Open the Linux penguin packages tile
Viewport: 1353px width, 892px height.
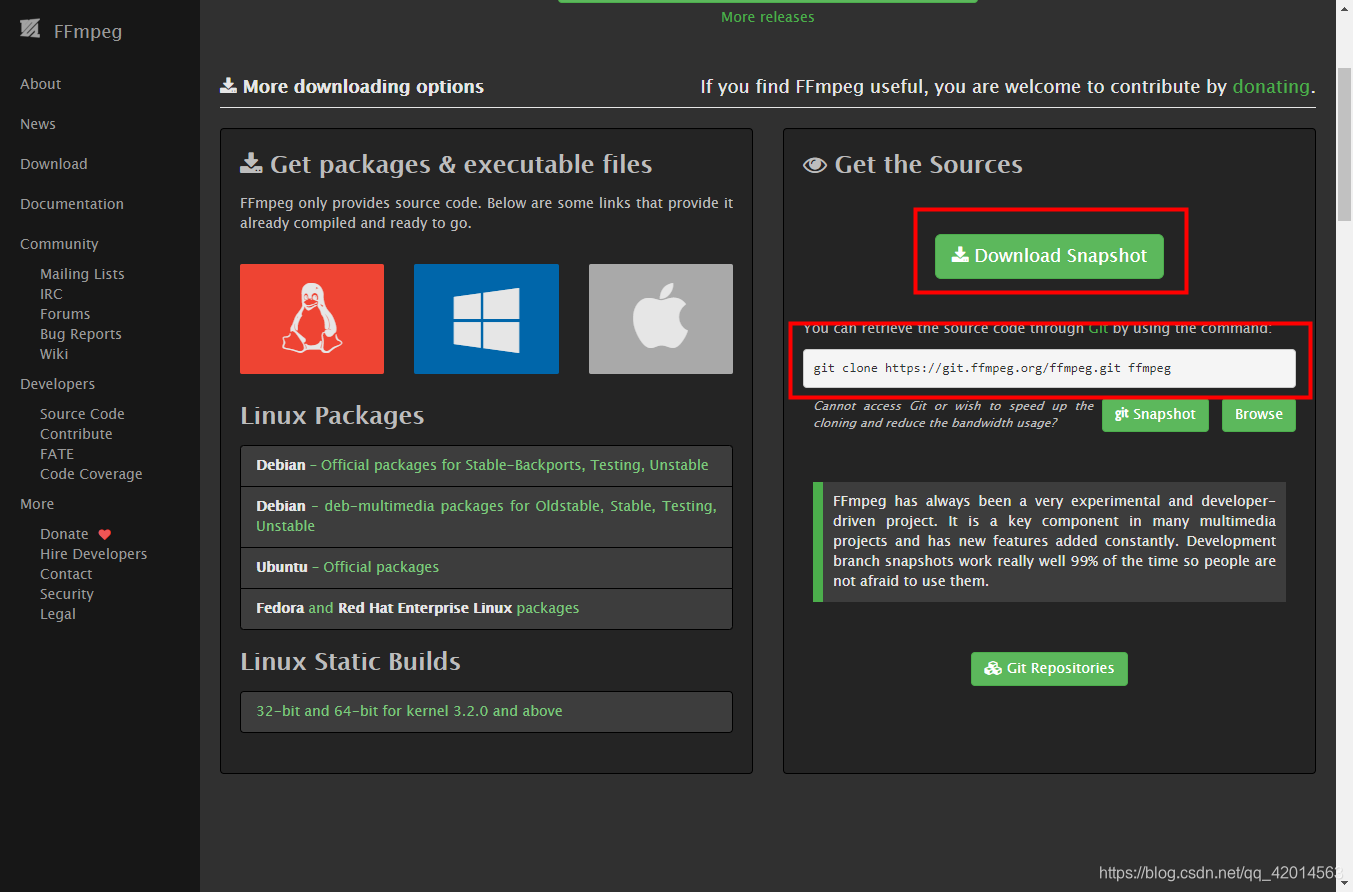312,319
